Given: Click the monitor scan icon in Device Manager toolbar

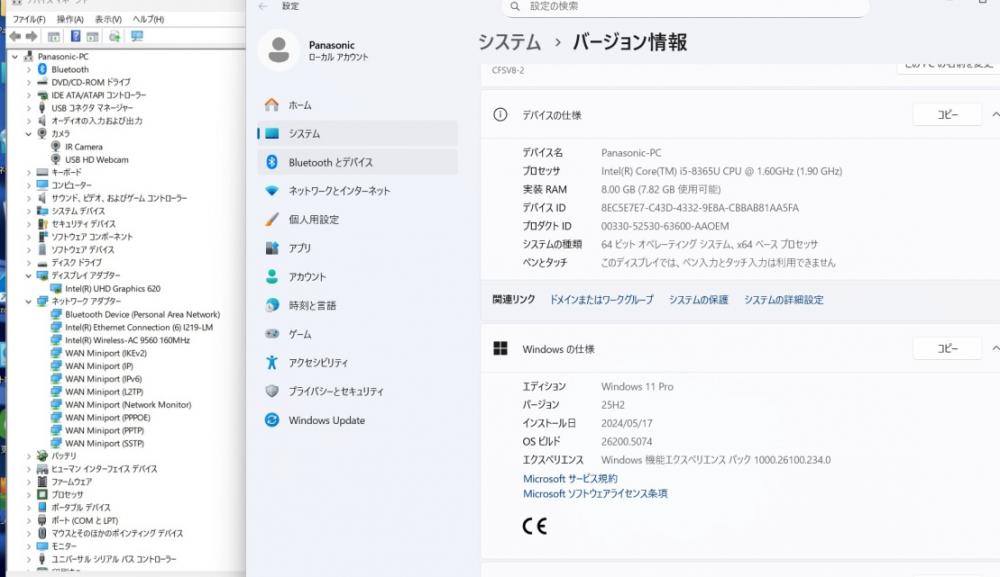Looking at the screenshot, I should (136, 36).
